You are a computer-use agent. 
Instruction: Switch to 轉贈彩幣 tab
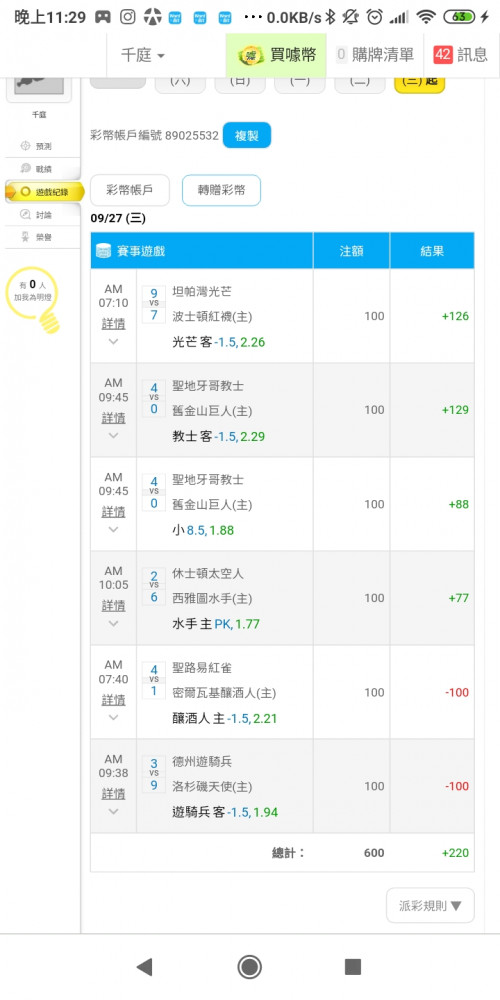click(221, 190)
